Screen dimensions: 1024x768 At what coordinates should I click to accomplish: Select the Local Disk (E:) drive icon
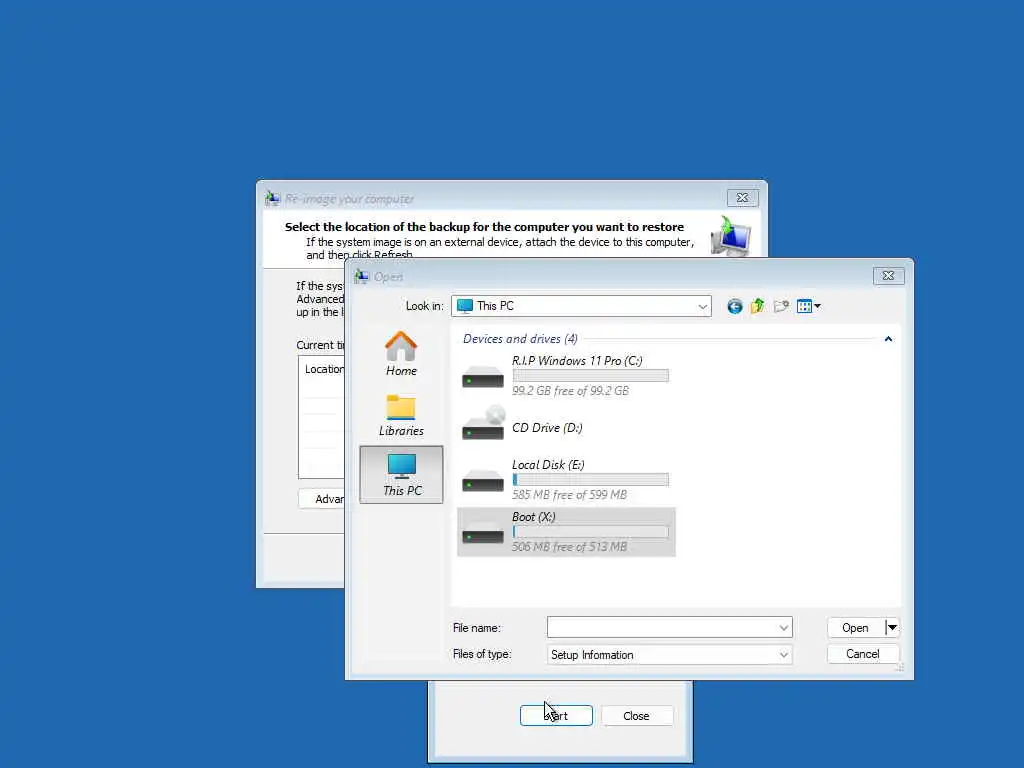(483, 480)
